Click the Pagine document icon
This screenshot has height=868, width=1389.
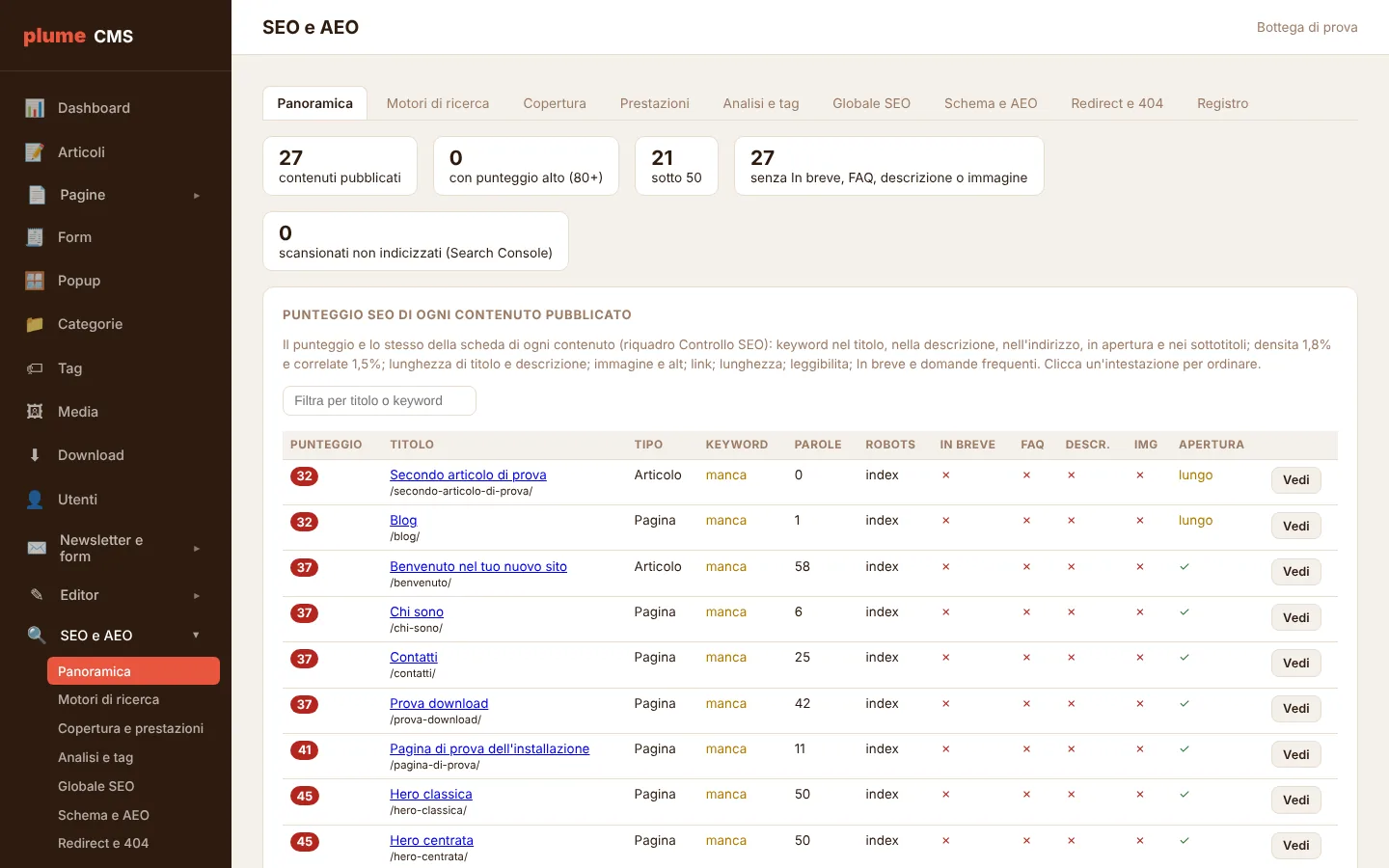[x=37, y=195]
